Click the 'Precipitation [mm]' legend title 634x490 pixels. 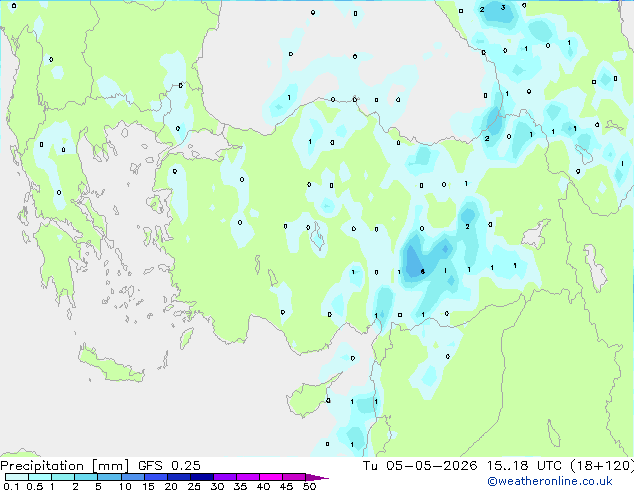click(x=64, y=466)
